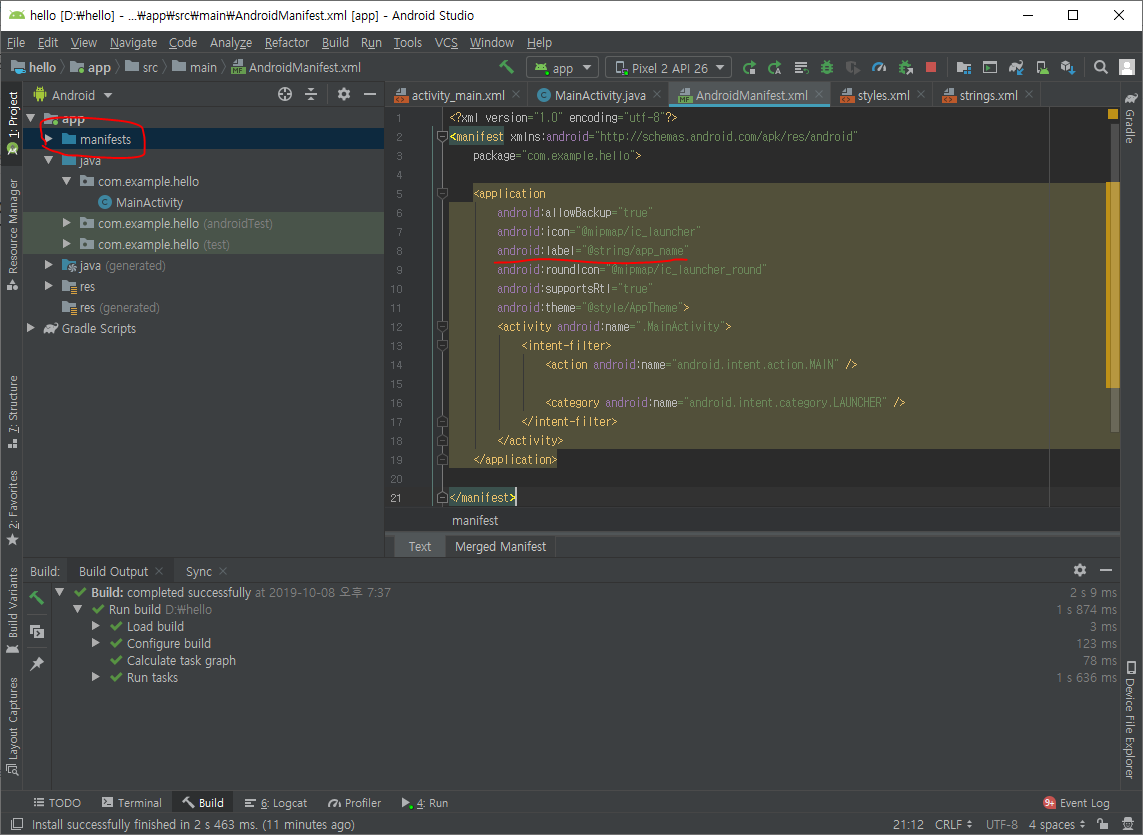Open the Android project view dropdown
Screen dimensions: 1143x835
click(x=72, y=95)
